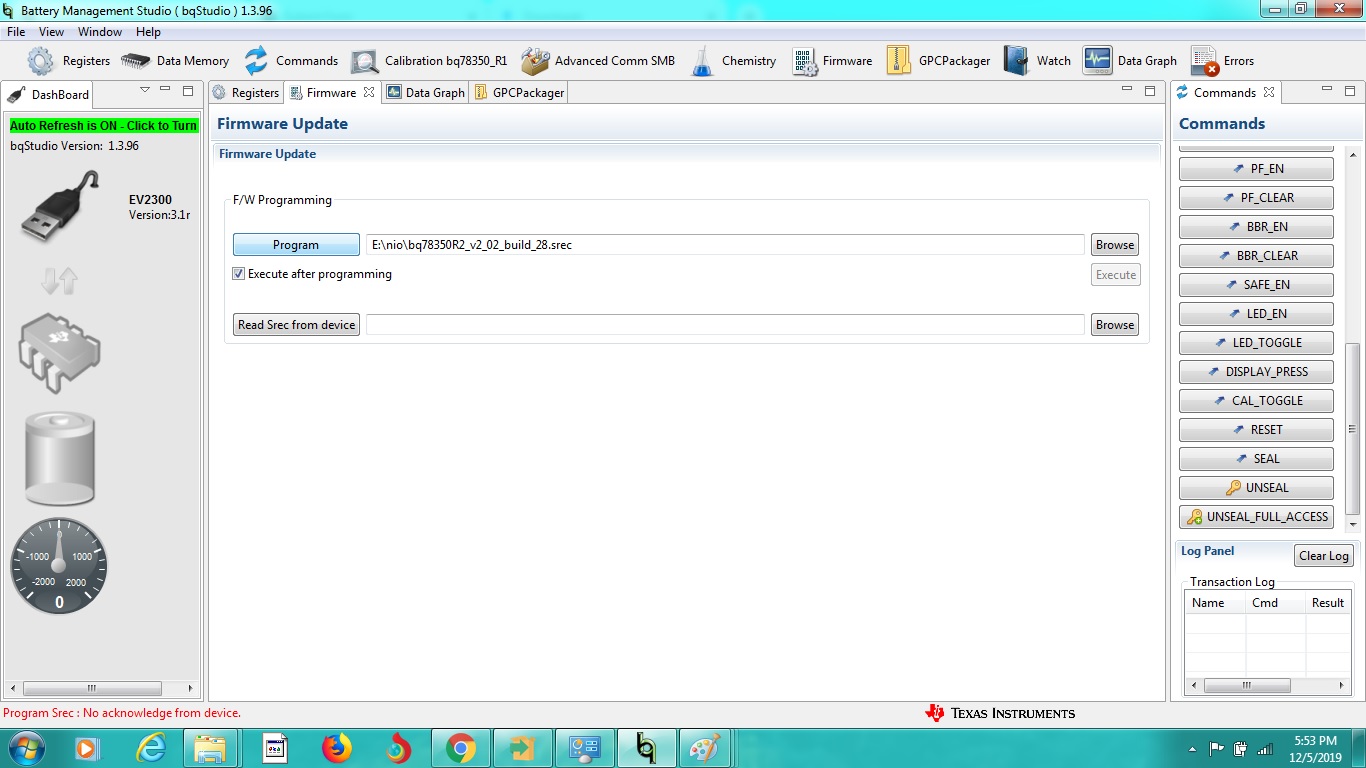Select the DashBoard tab
The width and height of the screenshot is (1366, 768).
(49, 94)
